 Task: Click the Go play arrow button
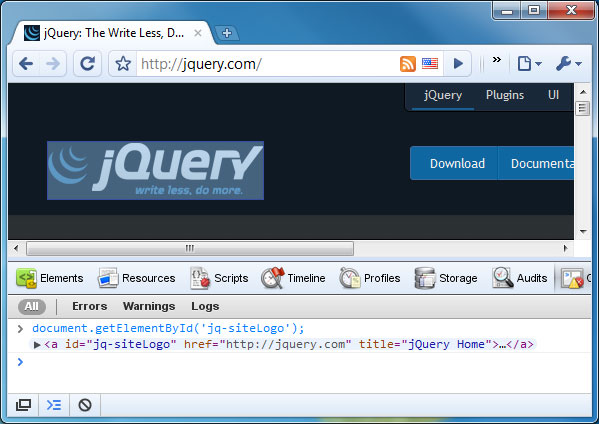point(458,63)
